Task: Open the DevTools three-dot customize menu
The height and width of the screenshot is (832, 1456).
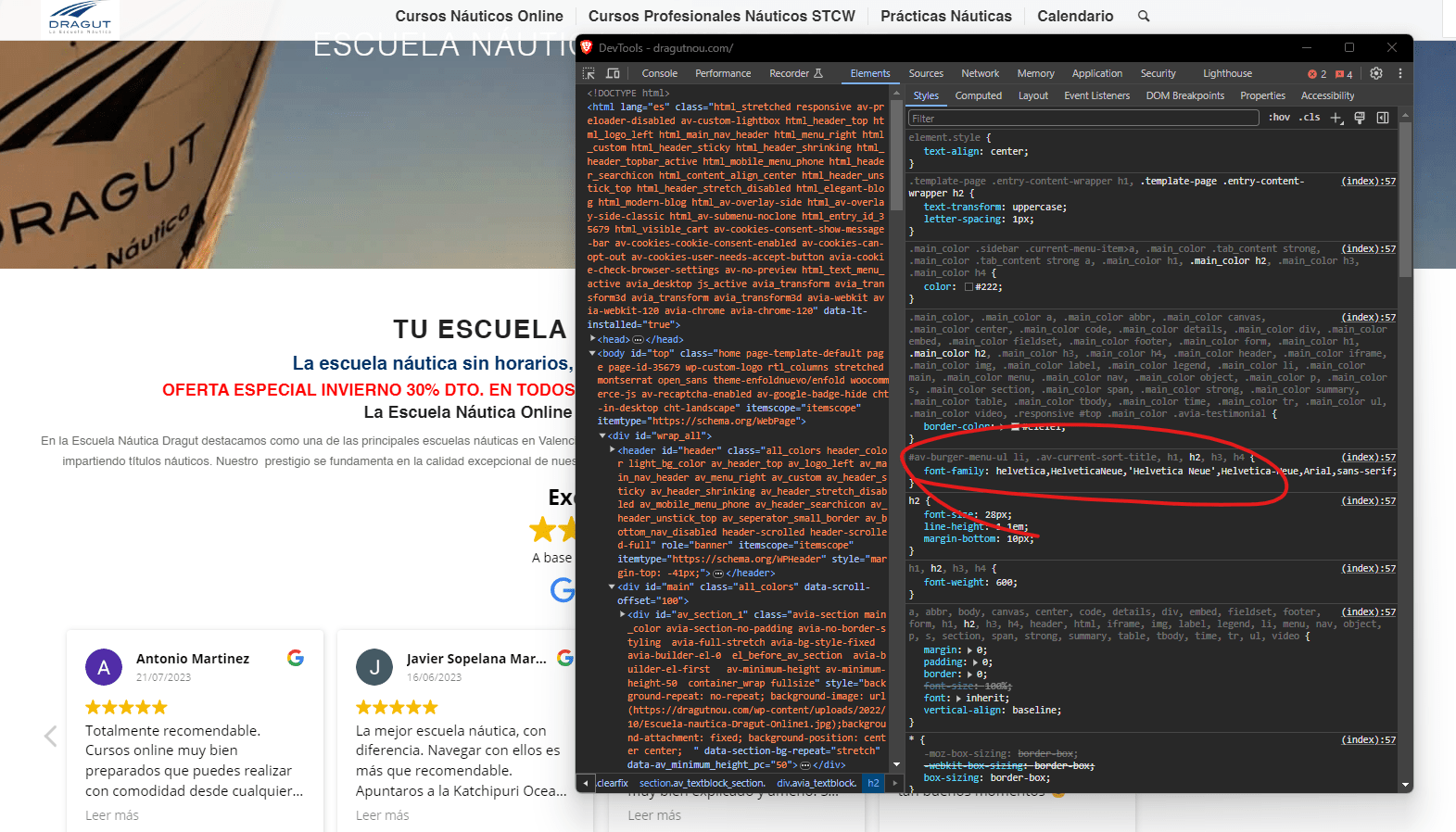Action: click(1400, 73)
